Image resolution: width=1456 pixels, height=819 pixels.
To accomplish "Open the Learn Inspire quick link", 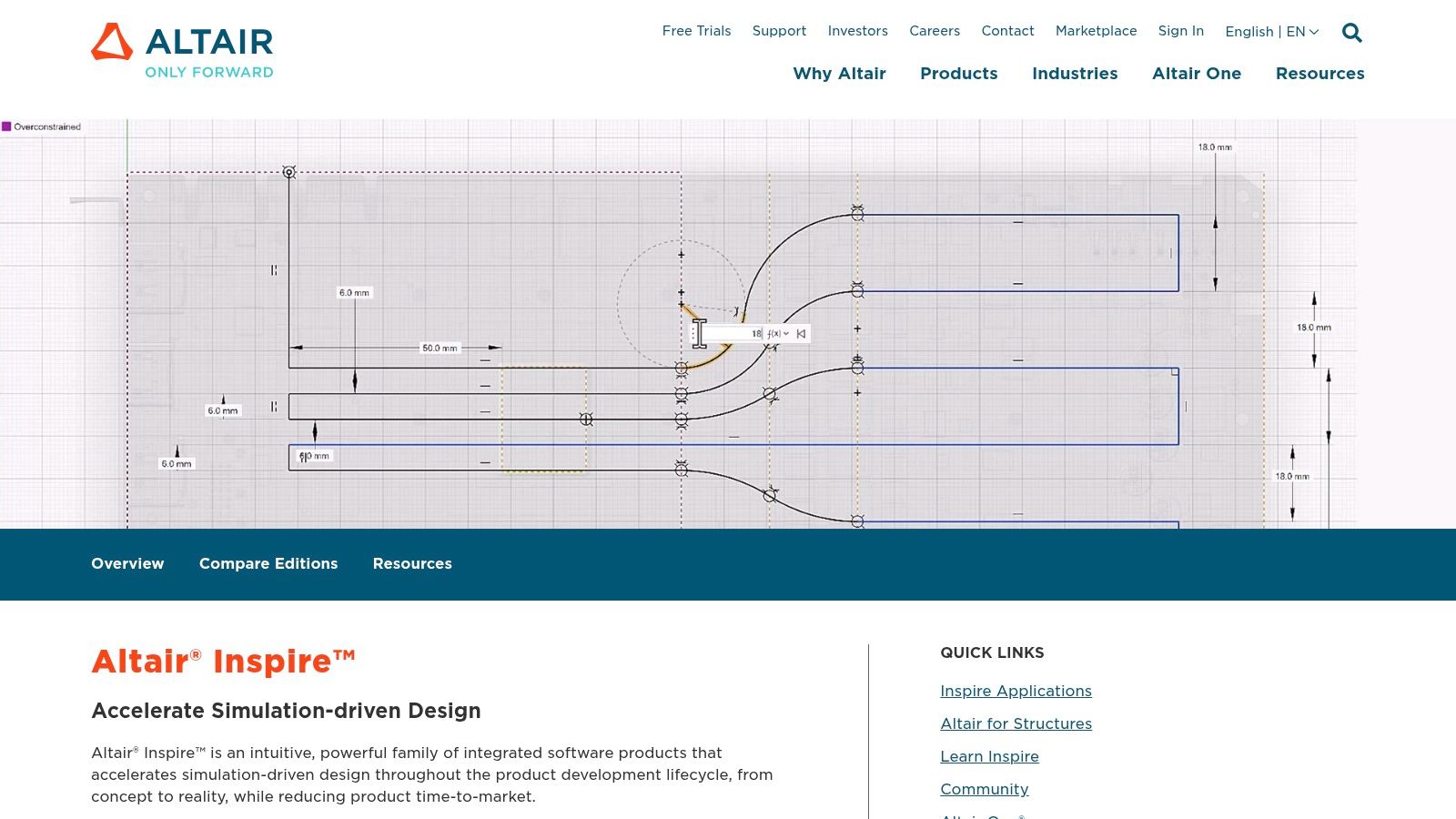I will tap(989, 757).
